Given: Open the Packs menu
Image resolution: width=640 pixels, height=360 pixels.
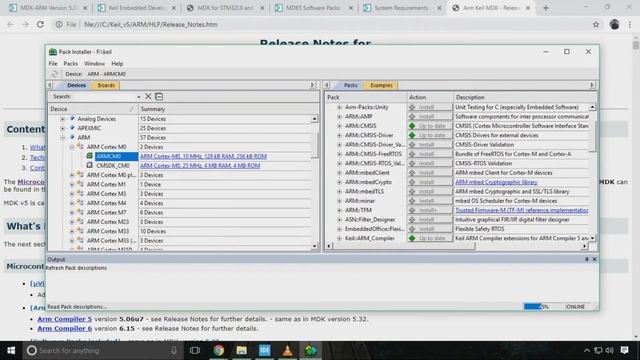Looking at the screenshot, I should (71, 64).
